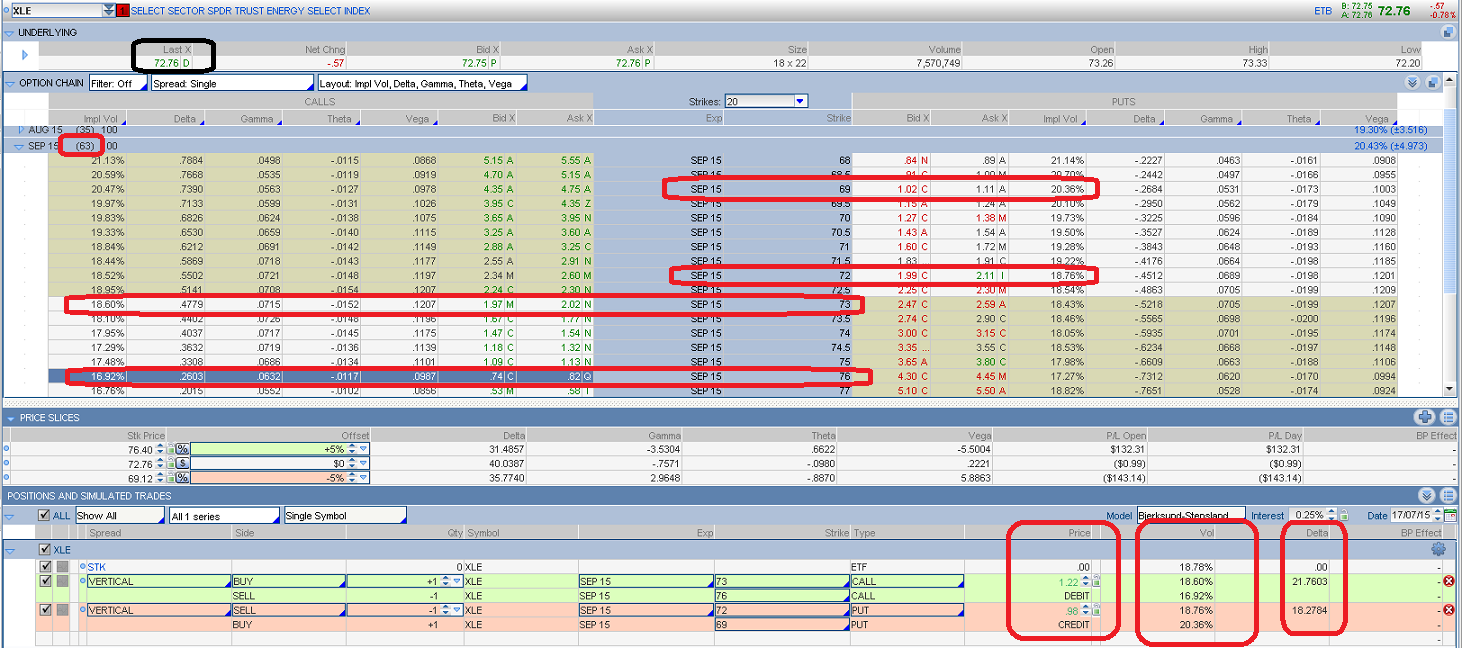Open the option chain Layout dropdown
The image size is (1462, 648).
point(422,83)
